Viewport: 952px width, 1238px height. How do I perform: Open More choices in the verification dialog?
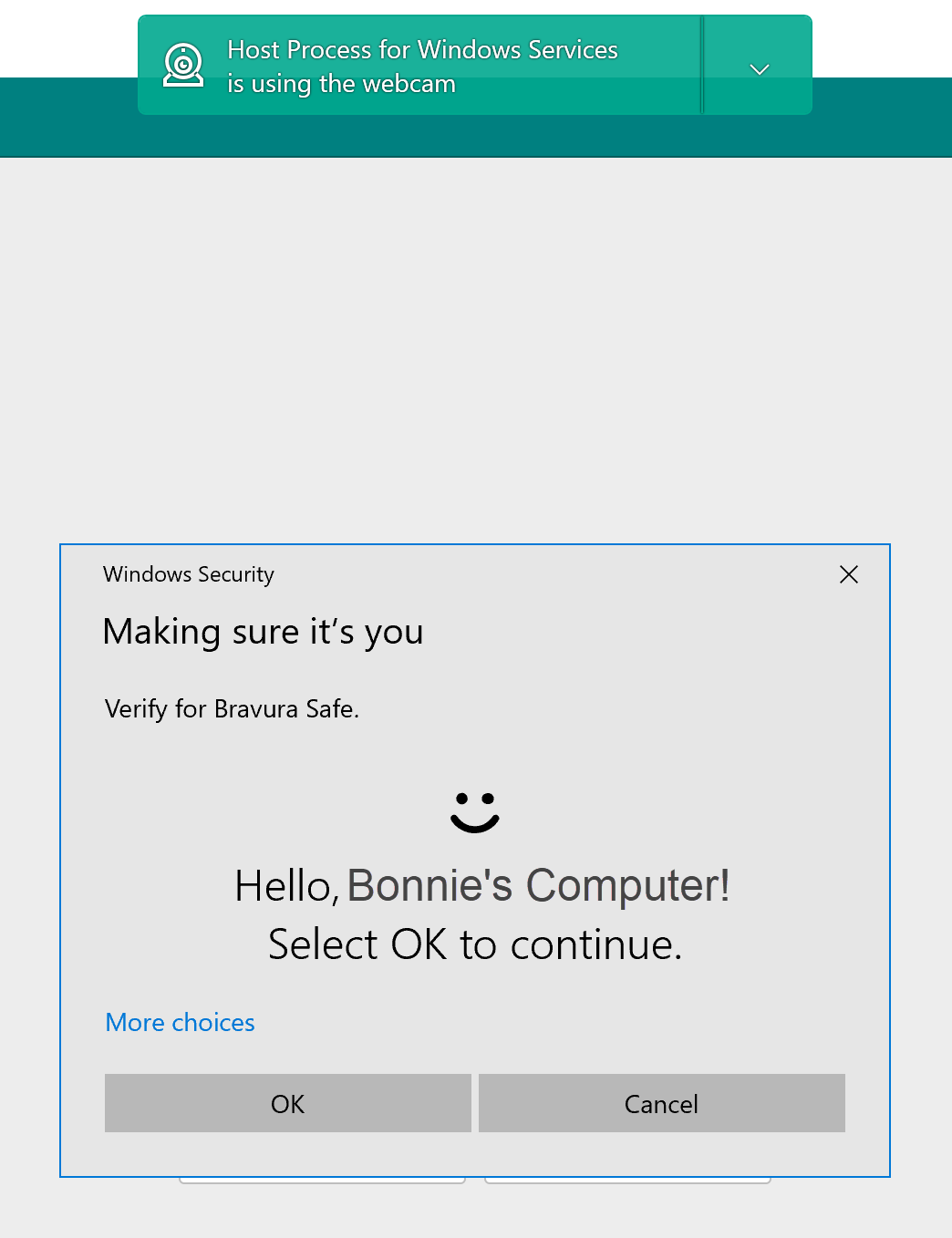[180, 1022]
